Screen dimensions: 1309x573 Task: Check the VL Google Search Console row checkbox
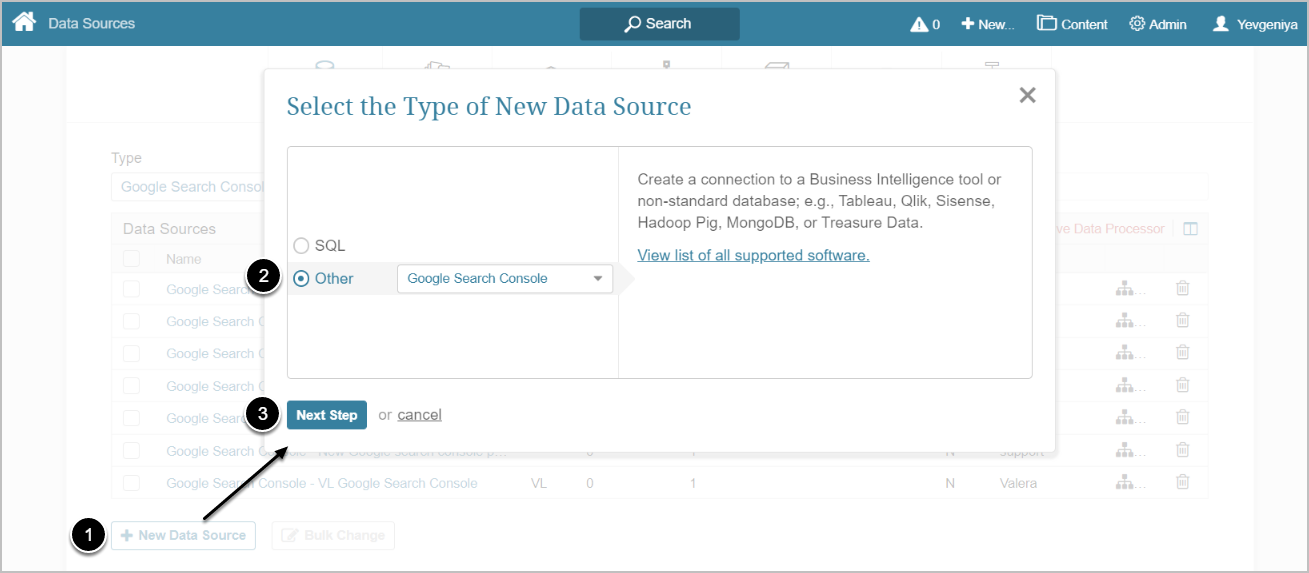[131, 483]
